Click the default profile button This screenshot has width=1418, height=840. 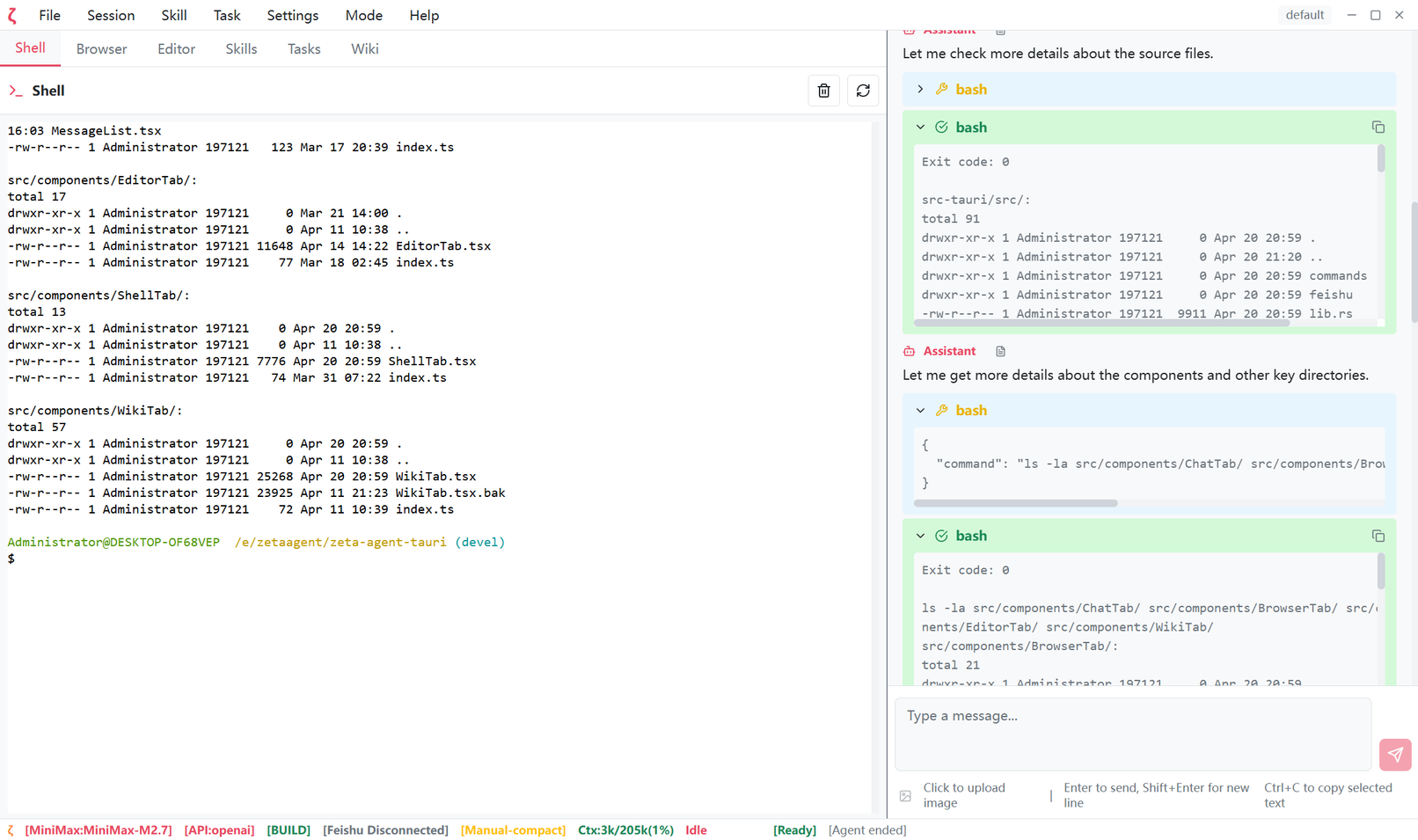coord(1304,15)
